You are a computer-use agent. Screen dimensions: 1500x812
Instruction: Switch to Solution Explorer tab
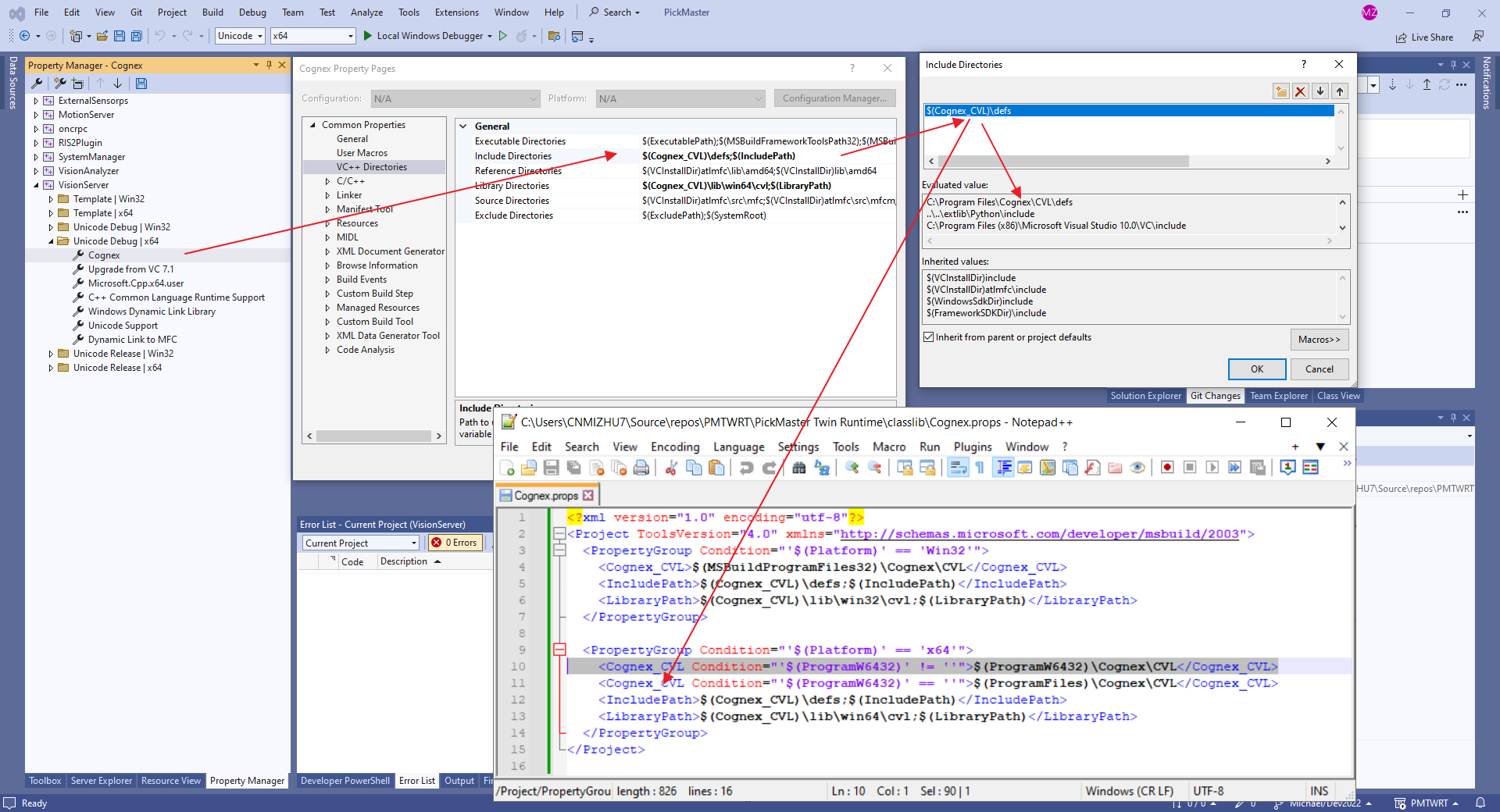coord(1146,396)
